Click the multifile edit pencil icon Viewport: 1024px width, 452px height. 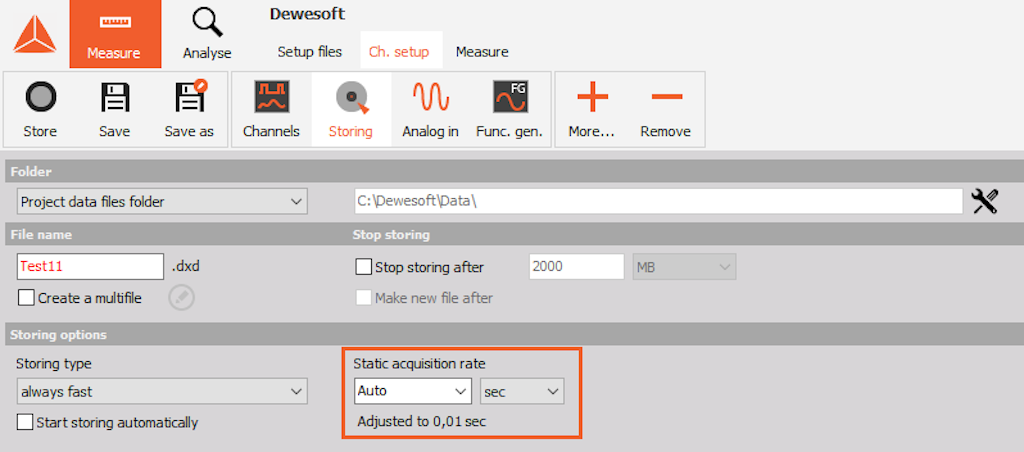[x=182, y=298]
